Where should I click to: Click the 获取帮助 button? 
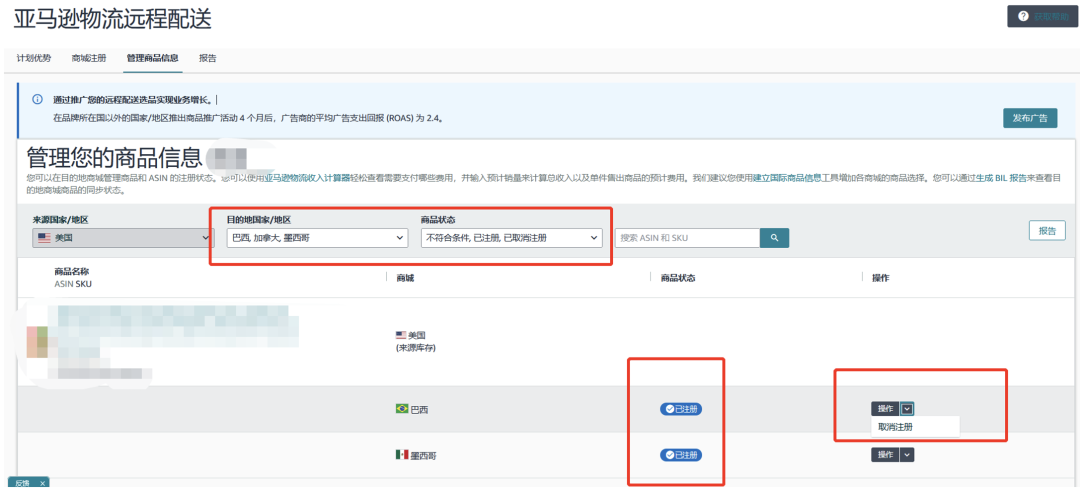coord(1043,17)
